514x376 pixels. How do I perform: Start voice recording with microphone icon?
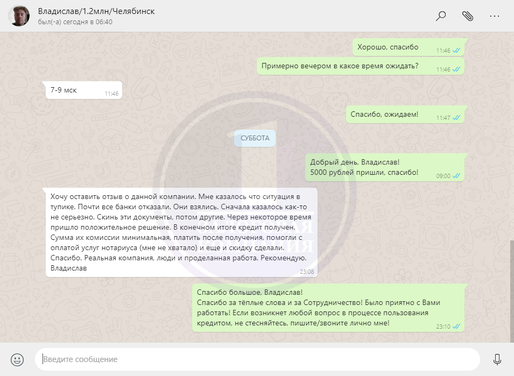pos(497,359)
